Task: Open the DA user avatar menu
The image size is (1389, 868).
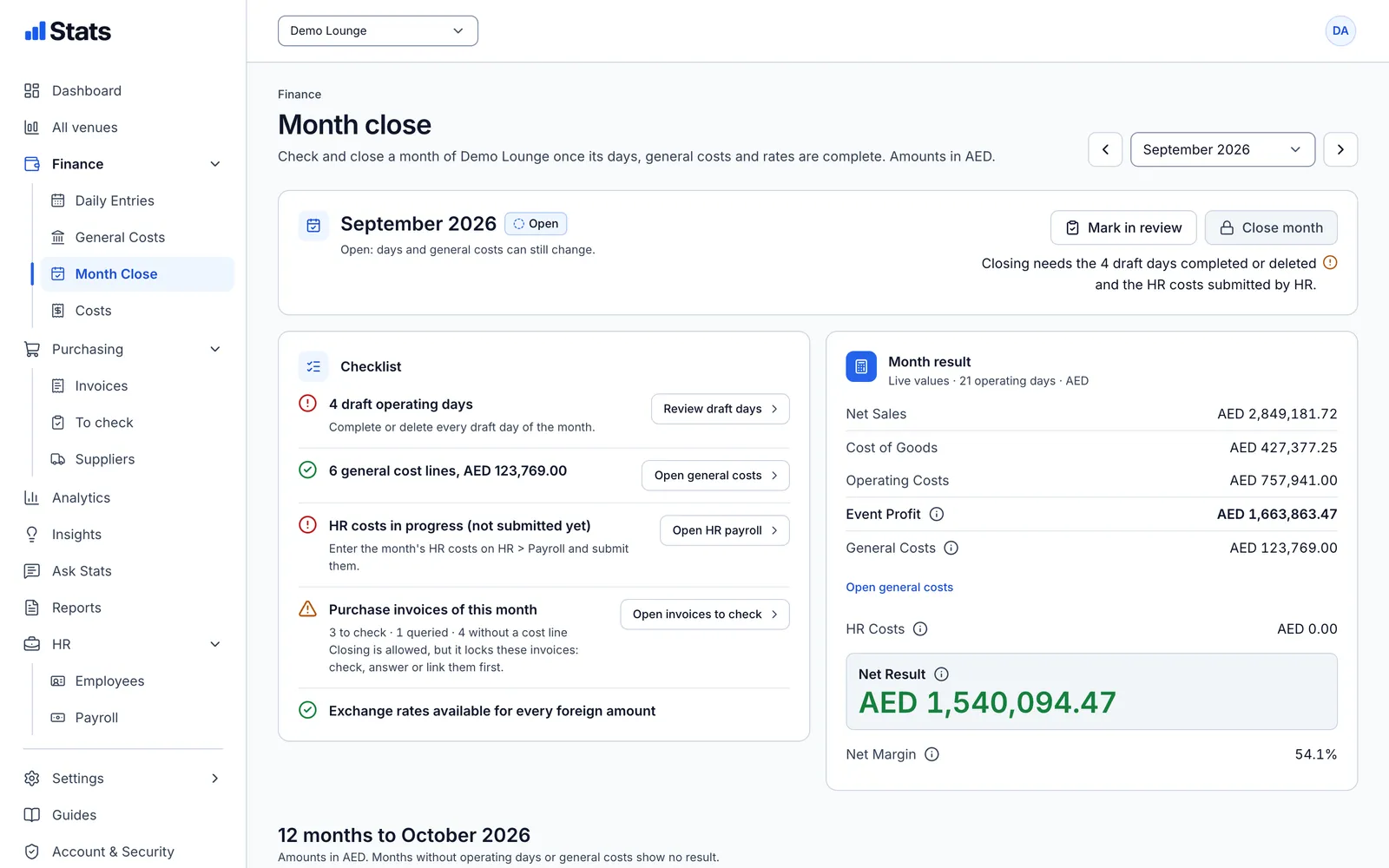Action: point(1340,30)
